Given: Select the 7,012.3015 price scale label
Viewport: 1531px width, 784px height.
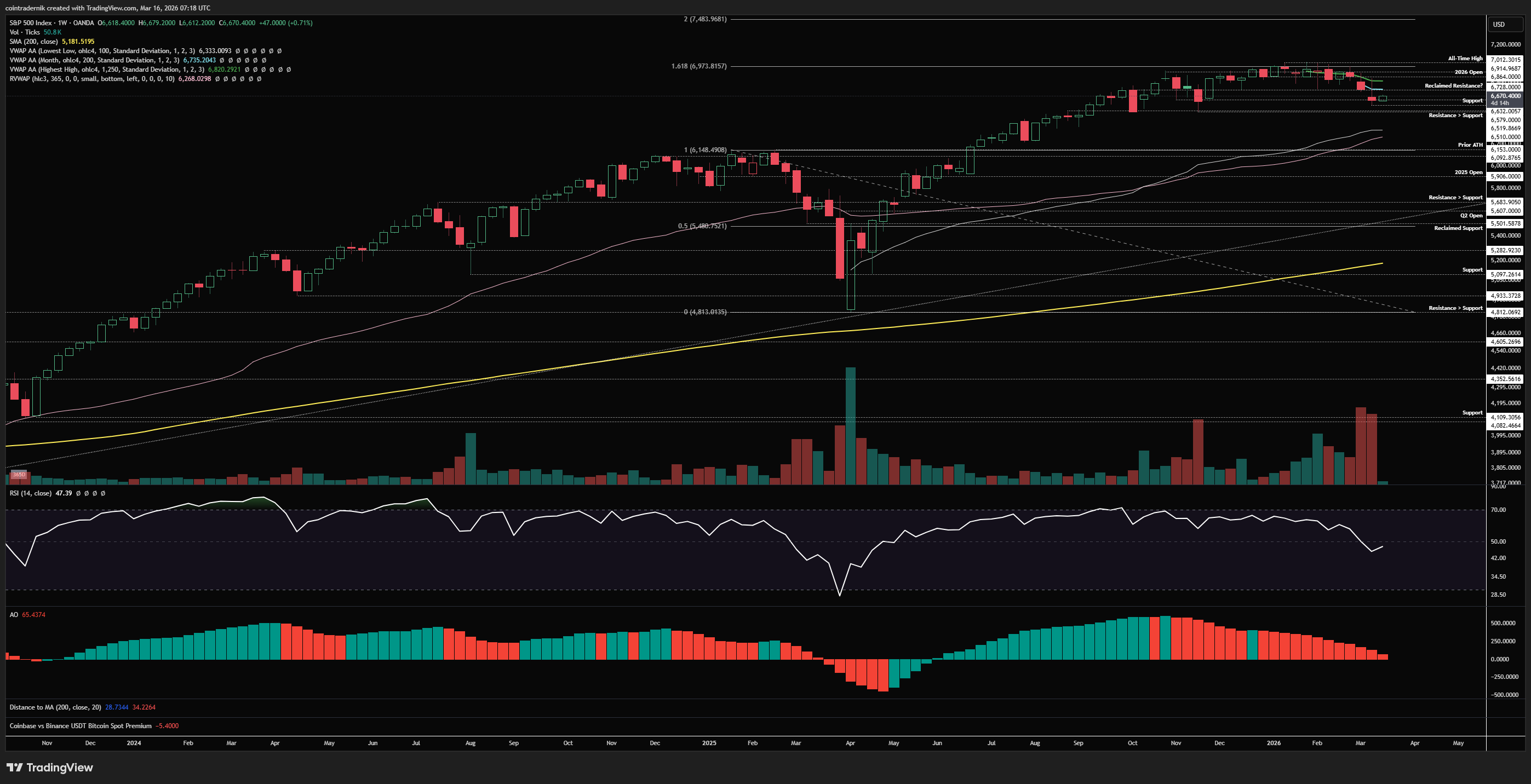Looking at the screenshot, I should (x=1505, y=59).
